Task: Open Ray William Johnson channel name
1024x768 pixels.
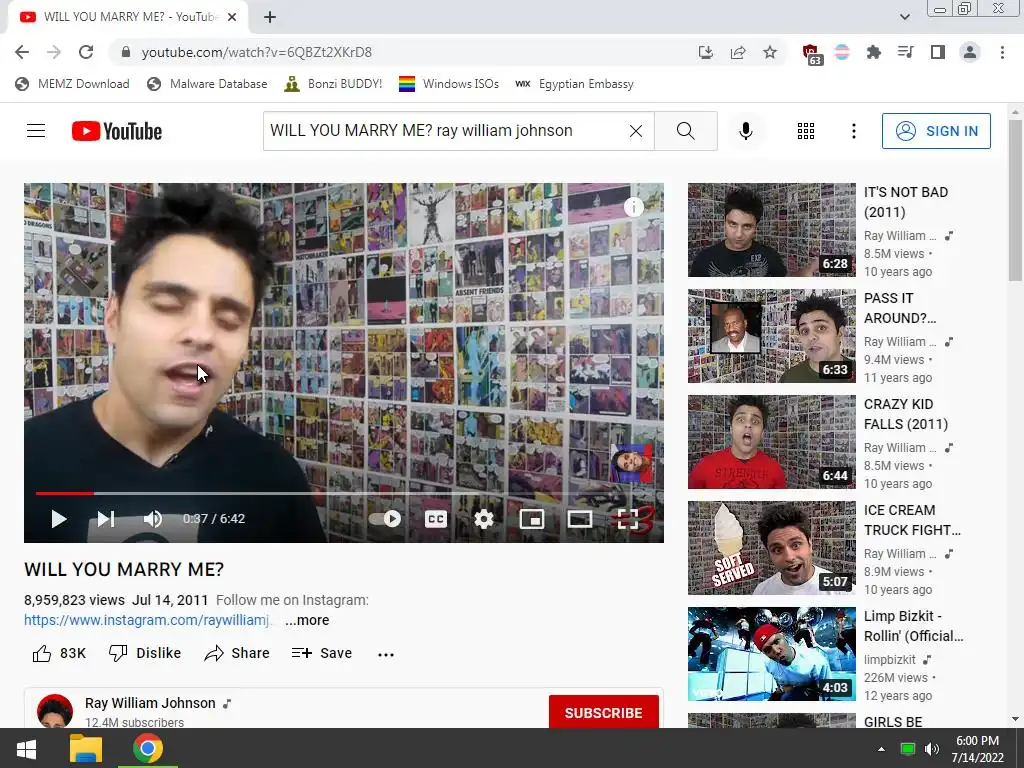Action: pos(150,703)
